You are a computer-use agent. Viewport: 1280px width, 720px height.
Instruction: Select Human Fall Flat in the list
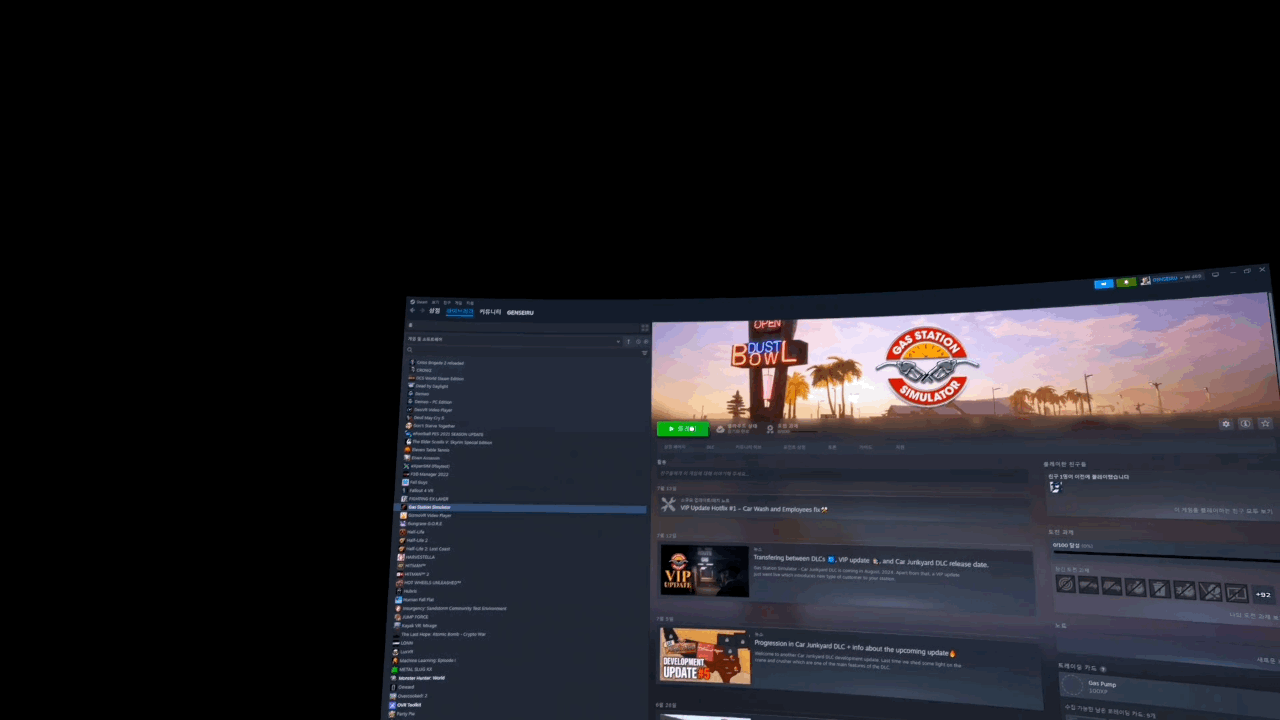[x=420, y=600]
